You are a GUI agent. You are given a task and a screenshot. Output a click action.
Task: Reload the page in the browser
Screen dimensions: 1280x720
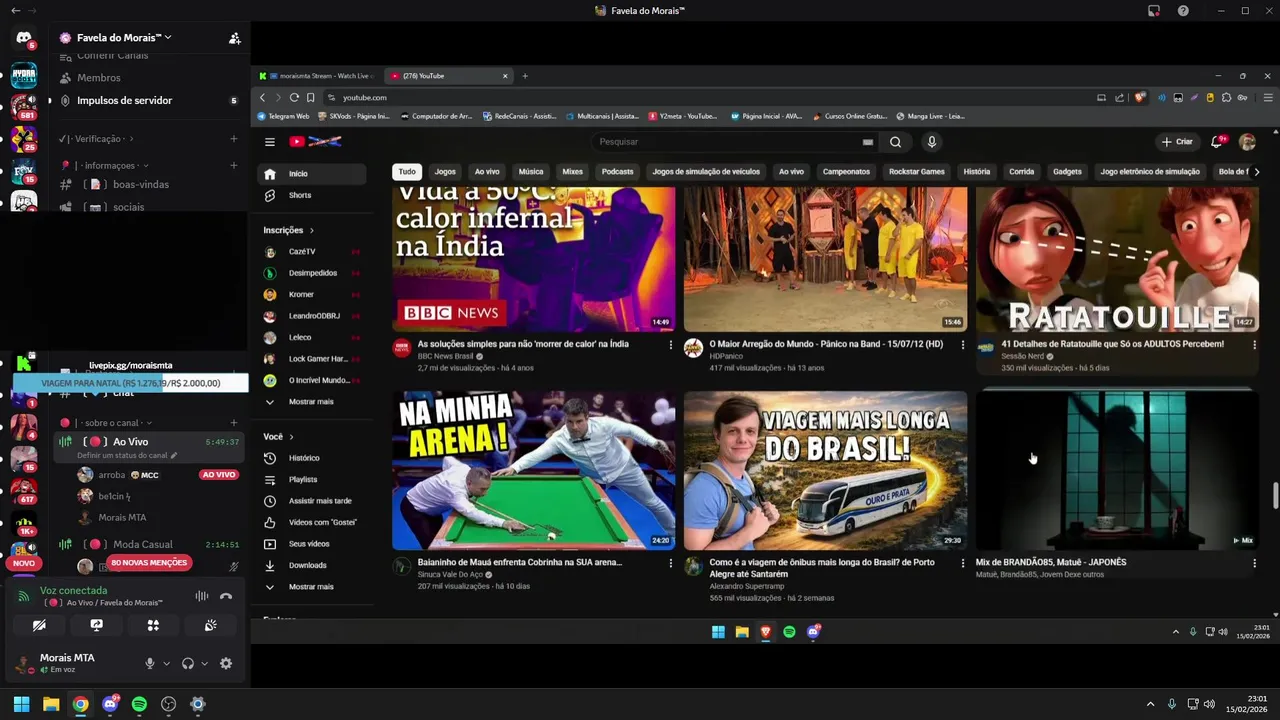294,97
